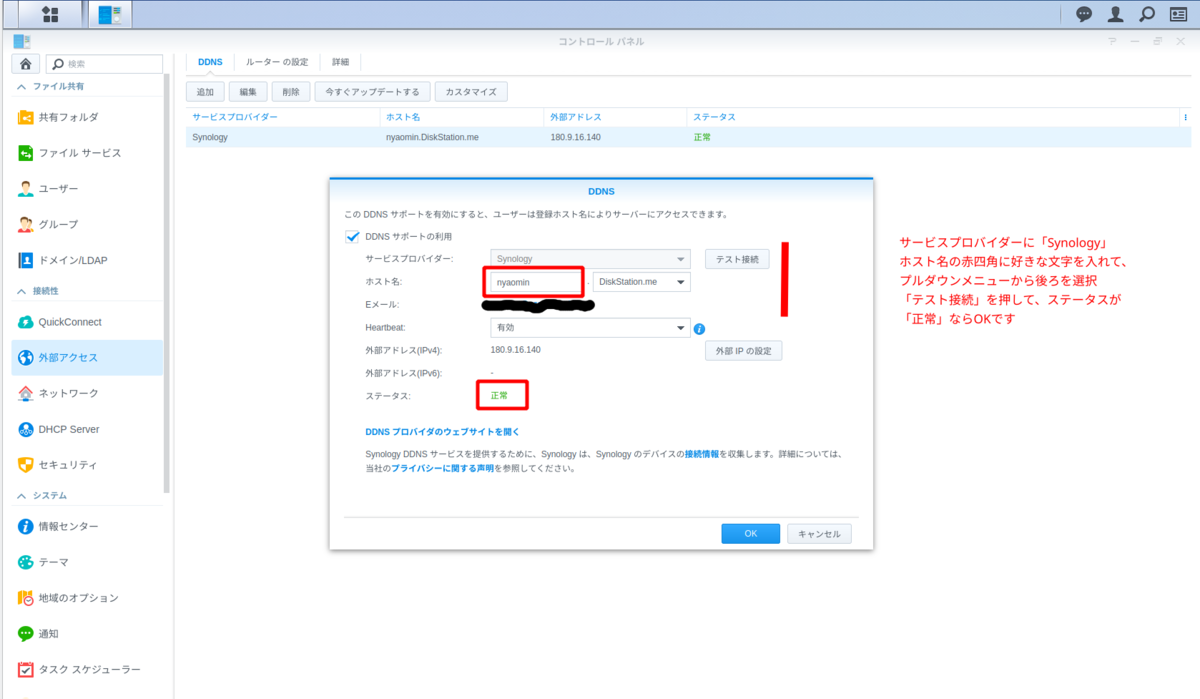Screen dimensions: 1200x699
Task: Open 接続情報 link
Action: tap(702, 454)
